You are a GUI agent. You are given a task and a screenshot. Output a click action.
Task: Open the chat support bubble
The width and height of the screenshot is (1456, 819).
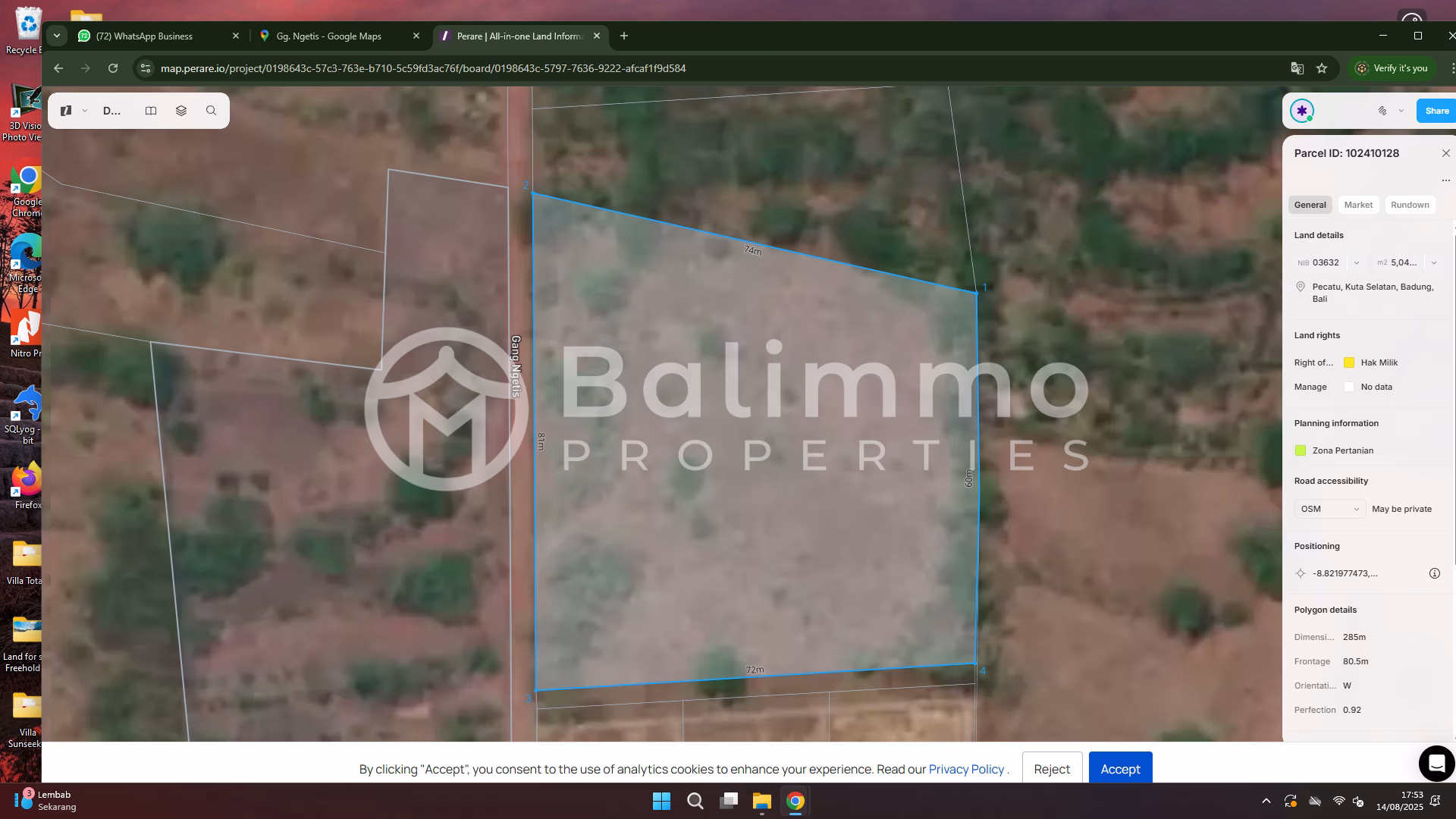tap(1436, 763)
